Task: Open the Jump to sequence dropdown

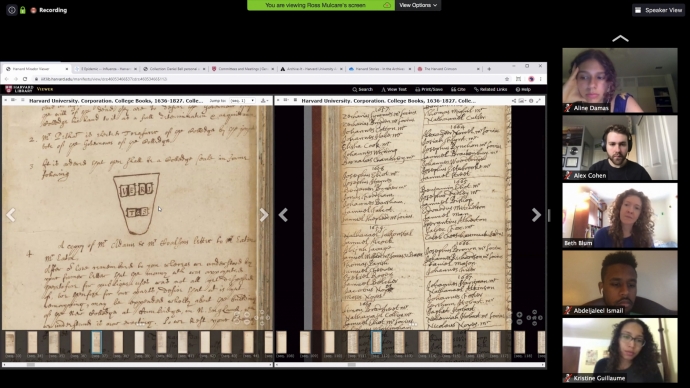Action: click(242, 101)
